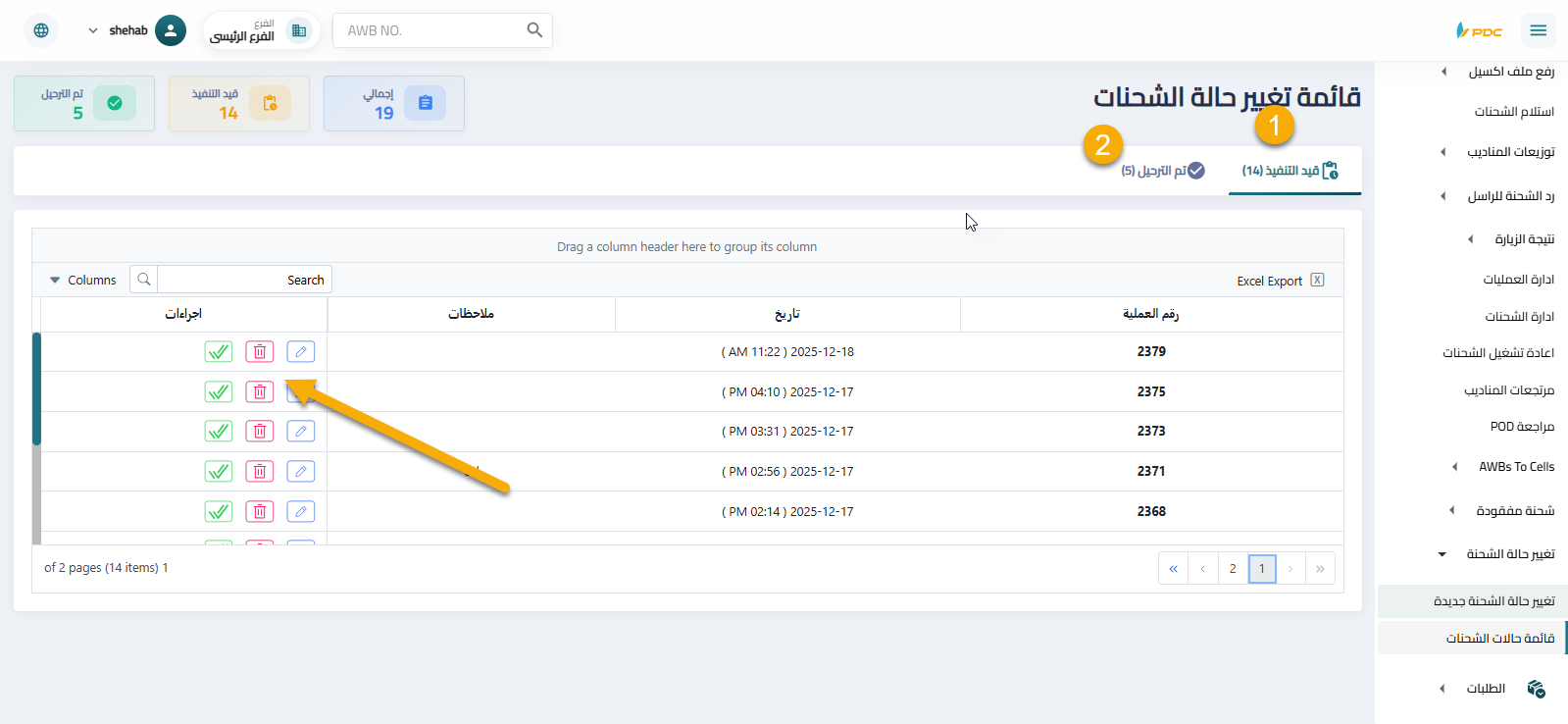Click the globe language icon
The height and width of the screenshot is (724, 1568).
click(x=41, y=30)
